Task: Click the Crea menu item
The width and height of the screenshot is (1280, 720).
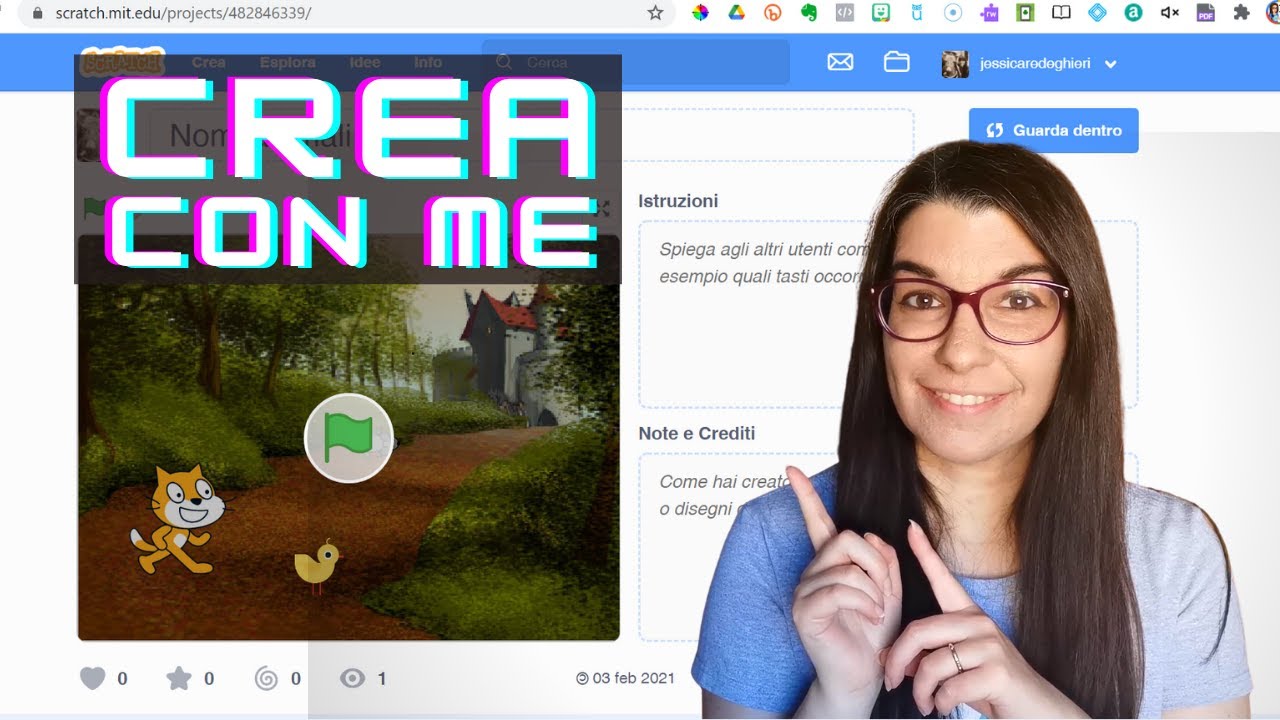Action: click(x=209, y=62)
